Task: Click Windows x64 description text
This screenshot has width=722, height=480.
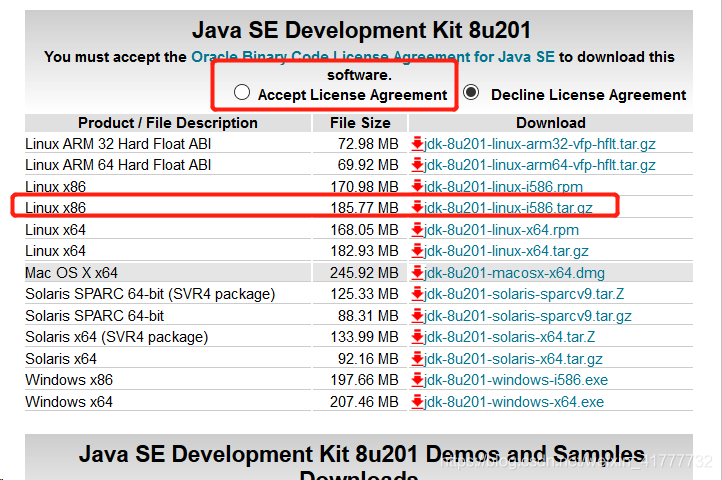Action: [x=69, y=402]
